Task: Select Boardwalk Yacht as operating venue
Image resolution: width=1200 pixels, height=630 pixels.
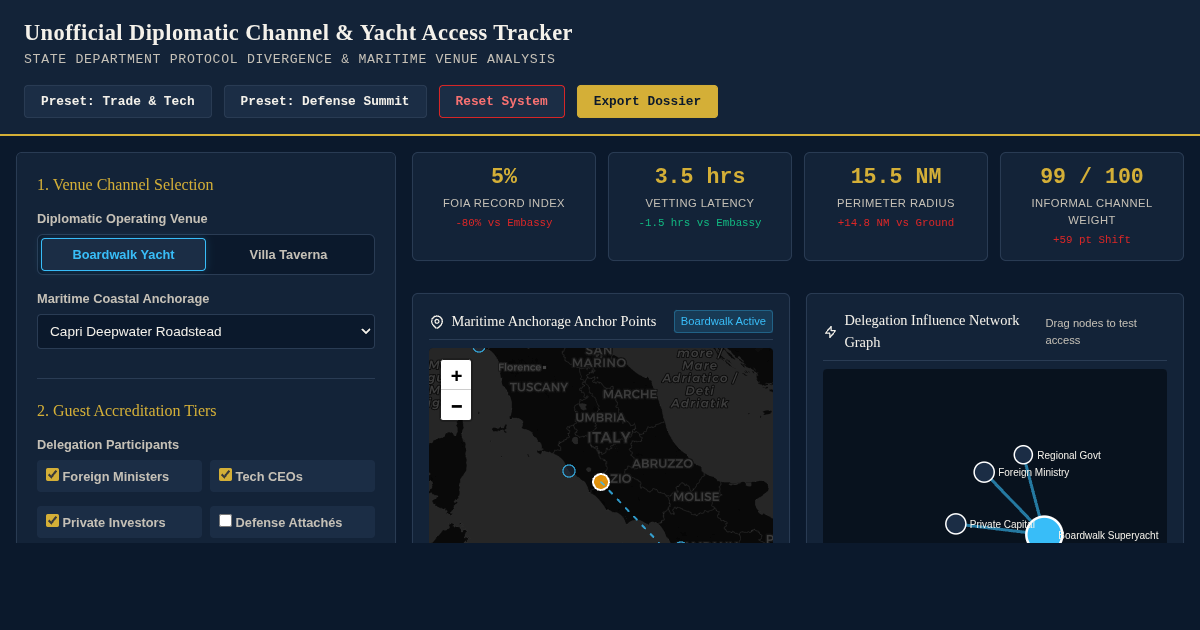Action: 123,254
